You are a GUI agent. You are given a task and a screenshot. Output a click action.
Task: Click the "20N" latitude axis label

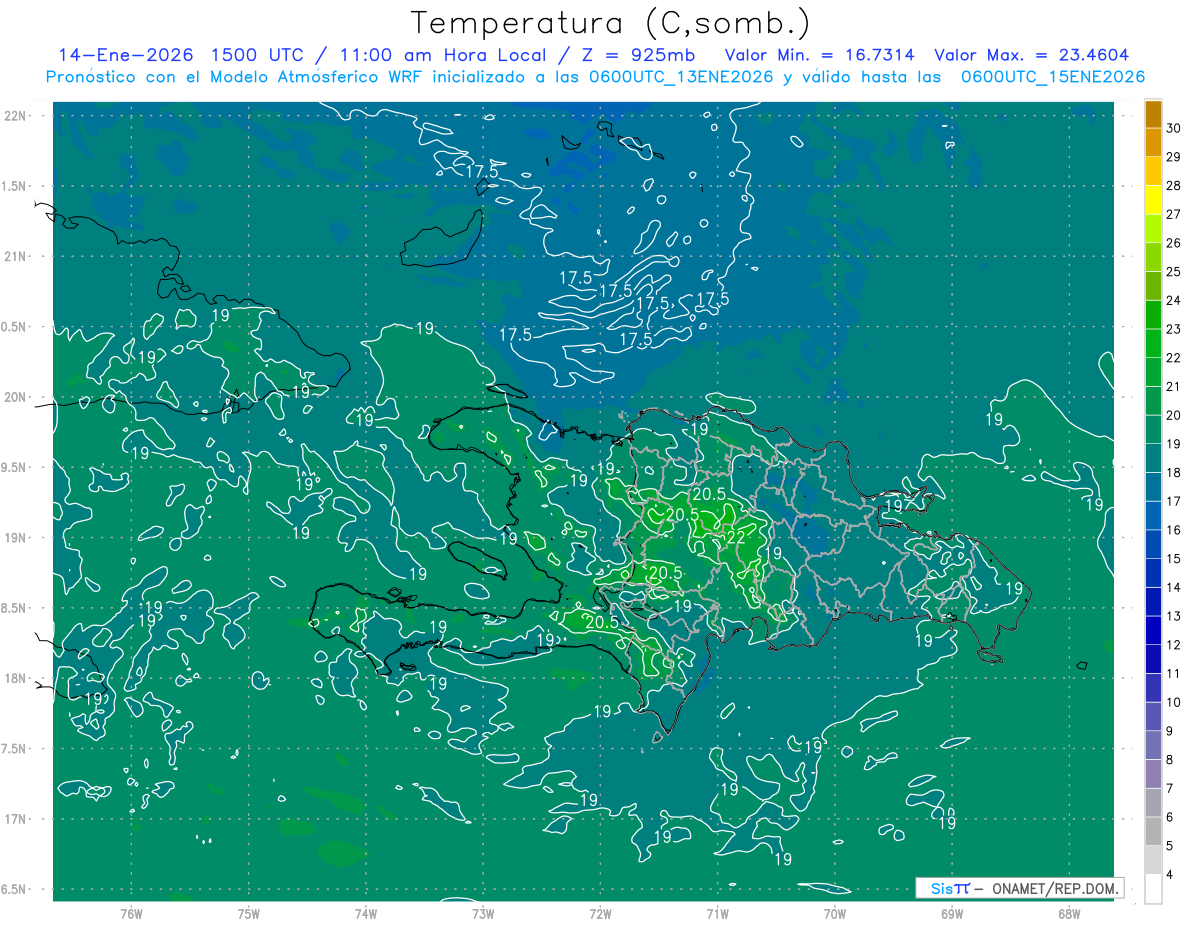pos(17,397)
